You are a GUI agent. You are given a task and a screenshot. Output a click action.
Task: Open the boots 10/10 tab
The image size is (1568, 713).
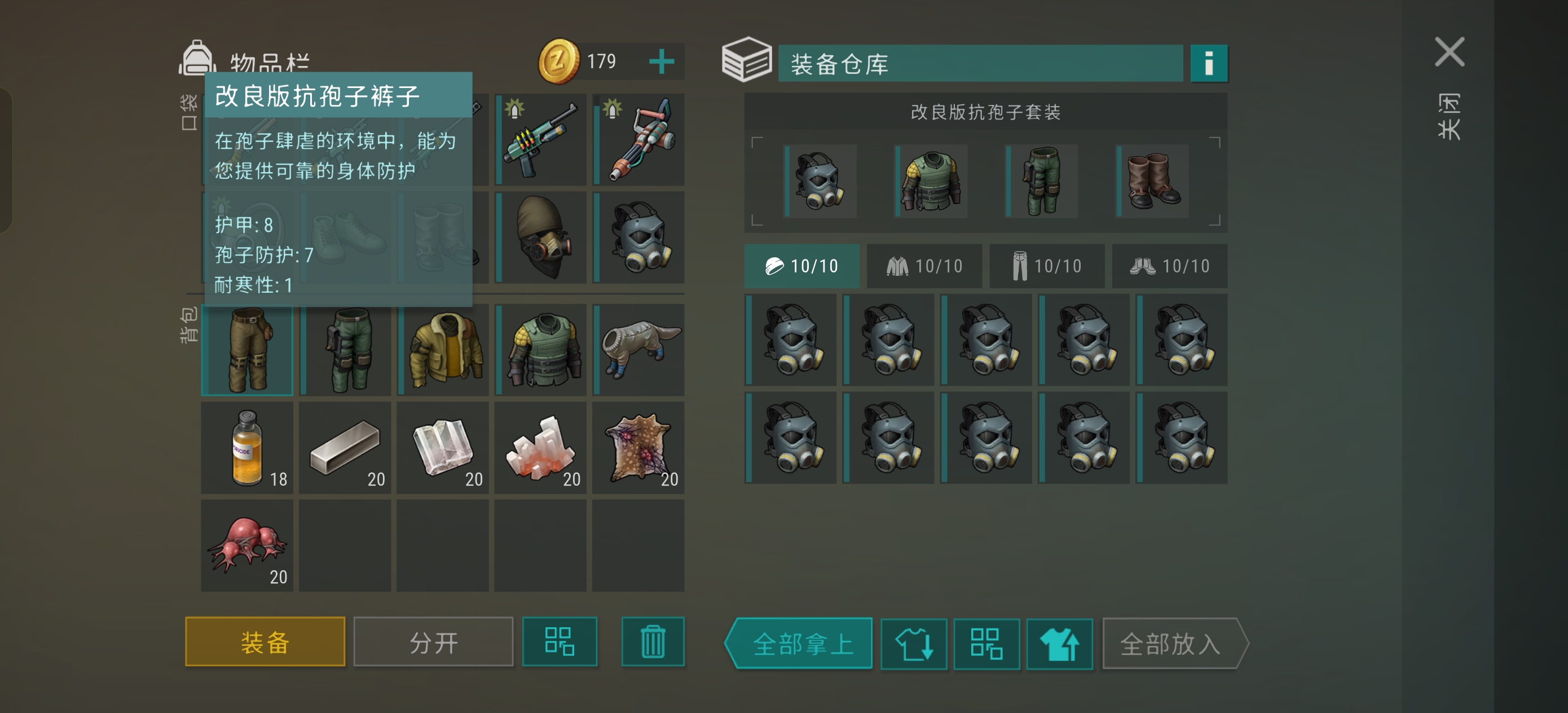(1169, 266)
